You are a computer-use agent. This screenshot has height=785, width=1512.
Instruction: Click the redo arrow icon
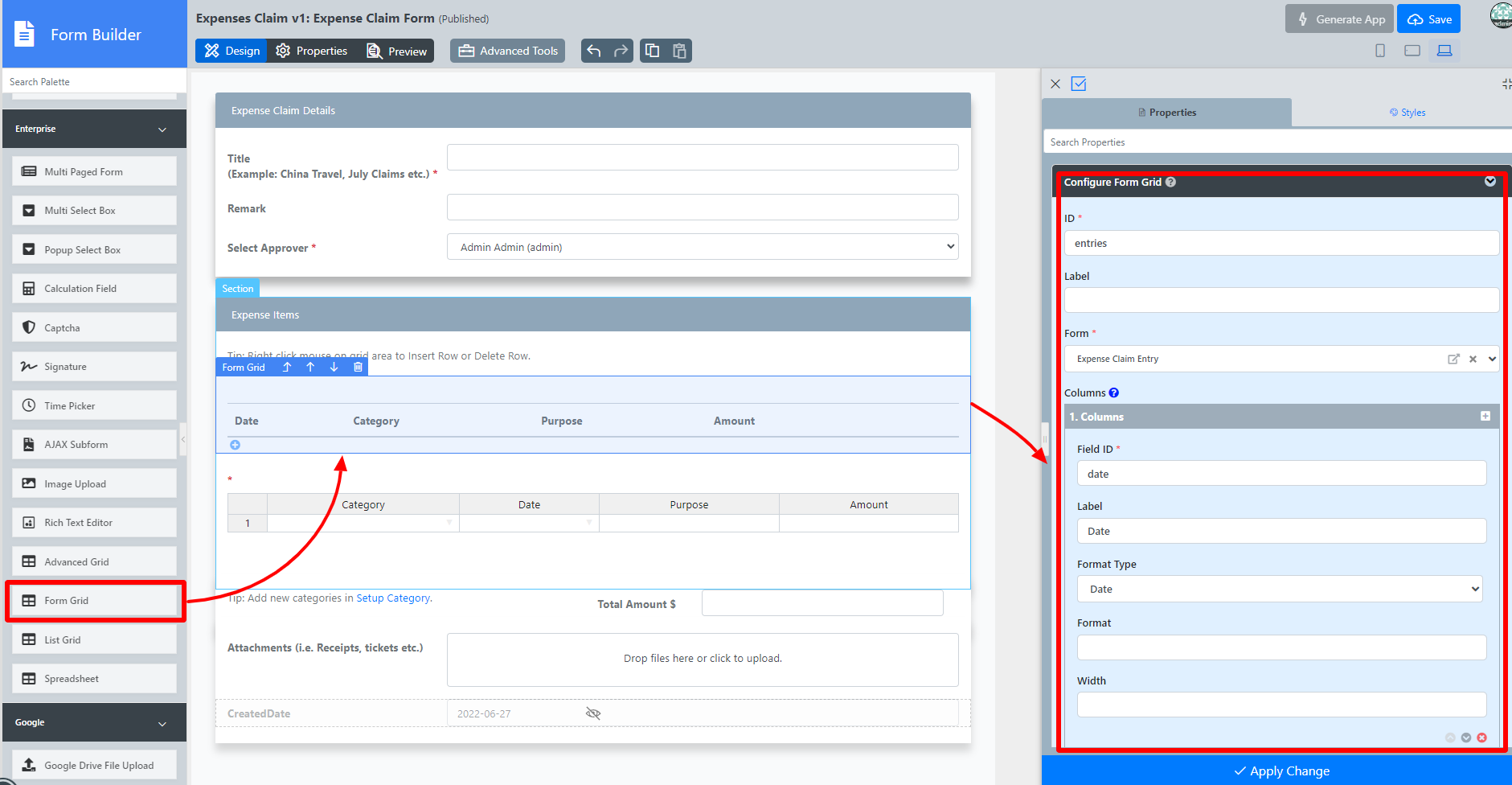[x=621, y=51]
